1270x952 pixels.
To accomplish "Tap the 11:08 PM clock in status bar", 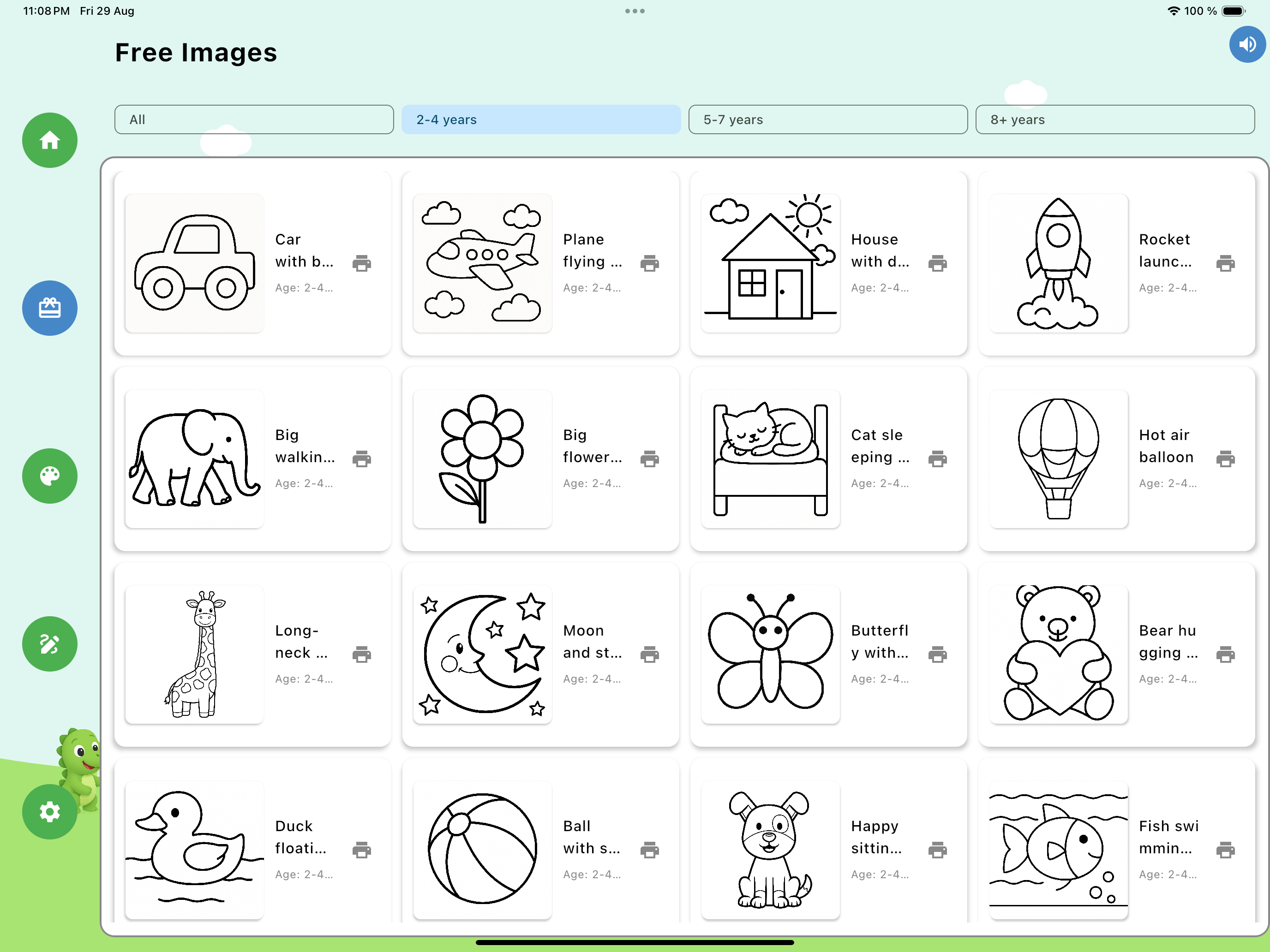I will point(47,11).
